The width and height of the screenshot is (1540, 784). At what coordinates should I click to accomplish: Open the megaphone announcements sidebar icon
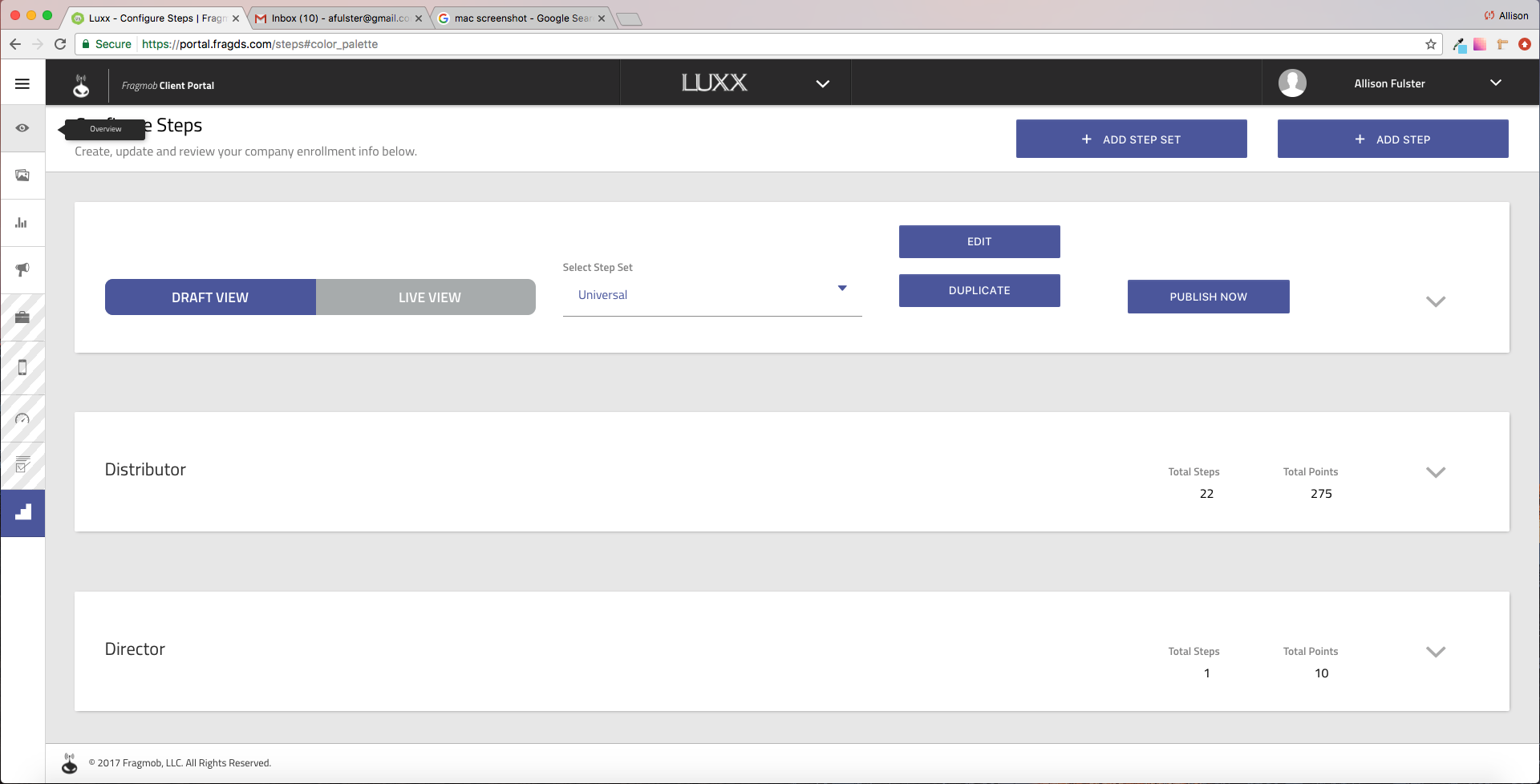pyautogui.click(x=22, y=270)
